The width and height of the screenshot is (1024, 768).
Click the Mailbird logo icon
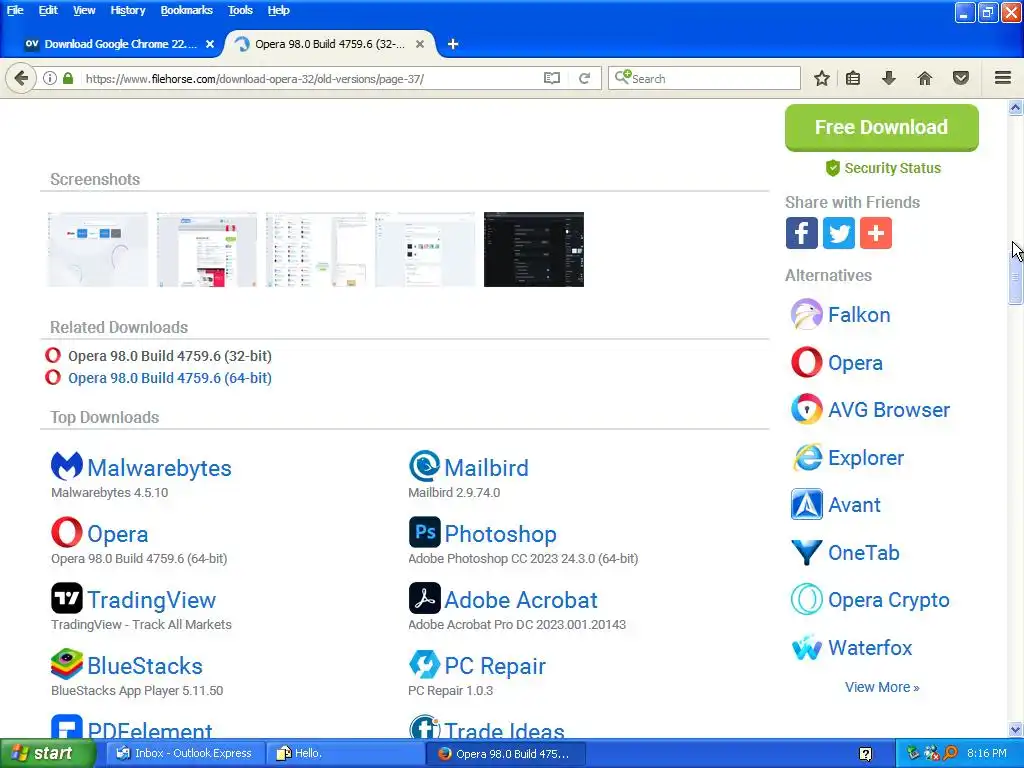(424, 466)
